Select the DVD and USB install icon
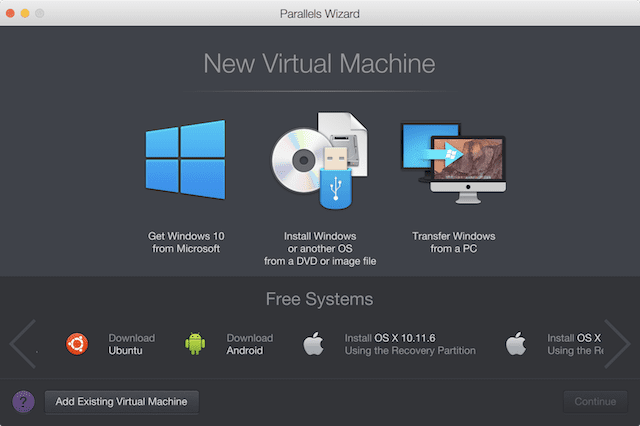This screenshot has height=426, width=640. pos(320,160)
